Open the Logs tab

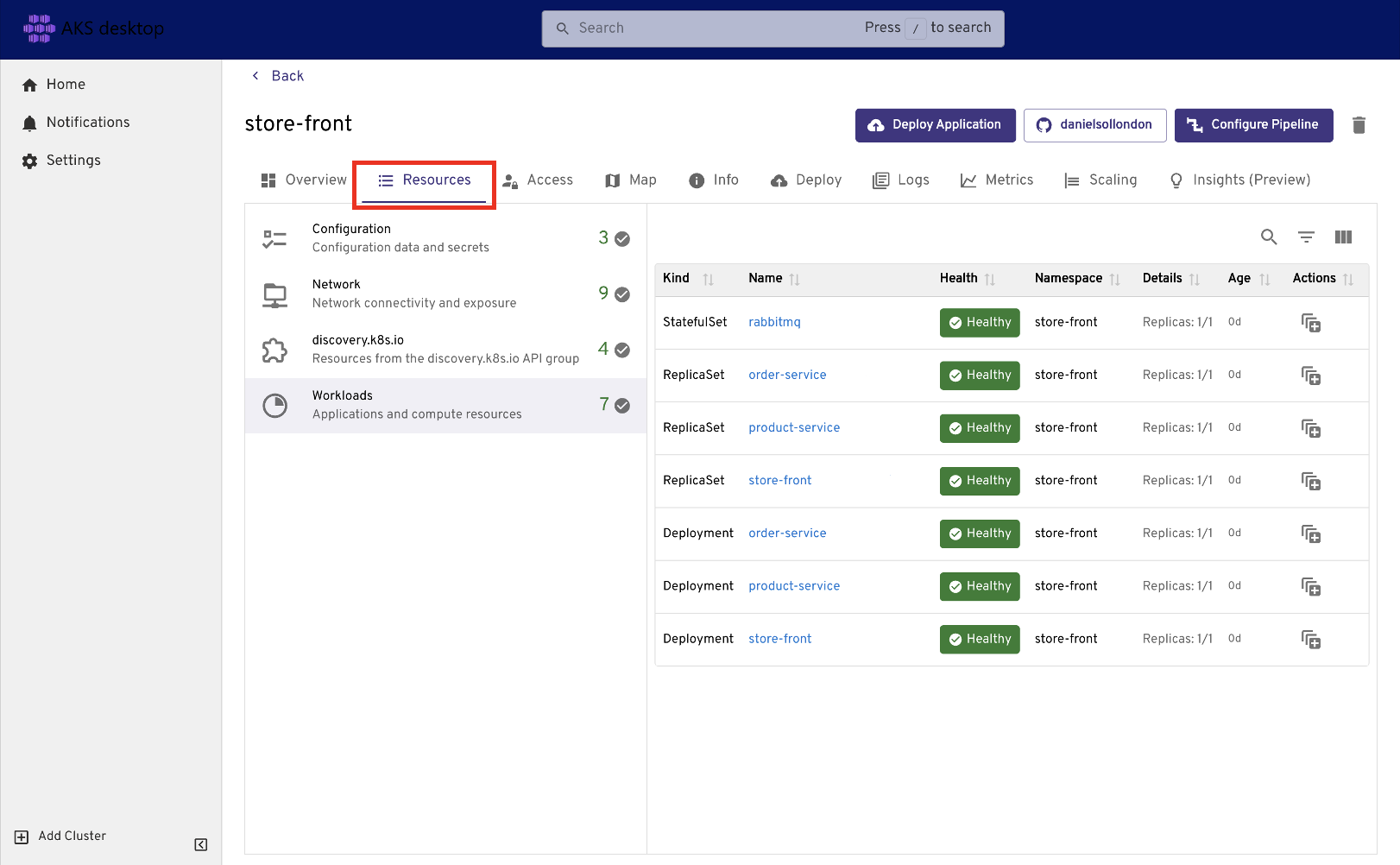point(901,180)
